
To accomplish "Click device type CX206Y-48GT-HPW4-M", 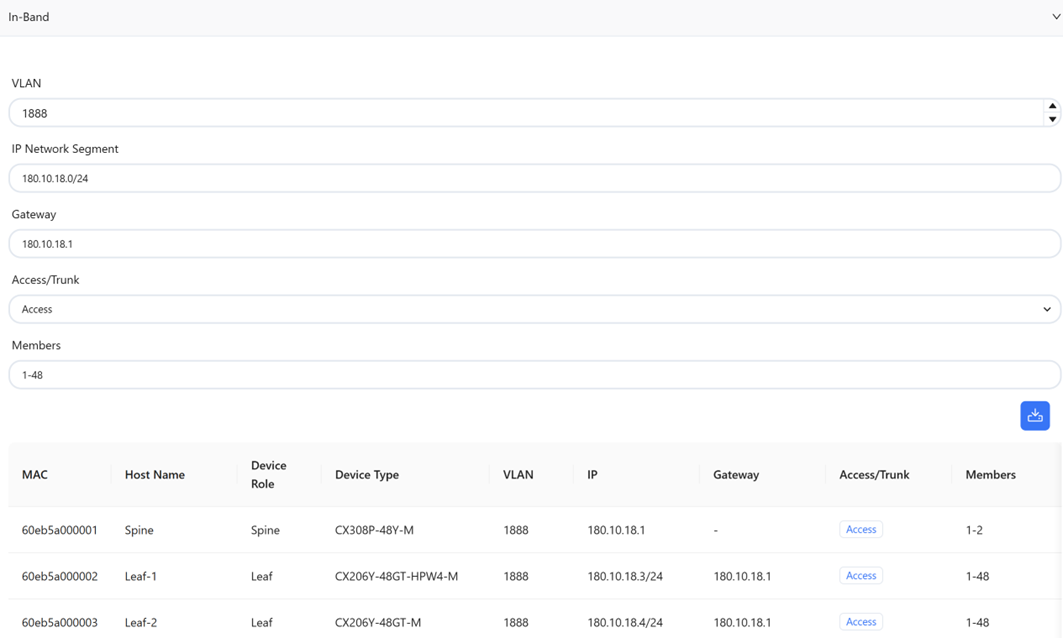I will tap(397, 576).
